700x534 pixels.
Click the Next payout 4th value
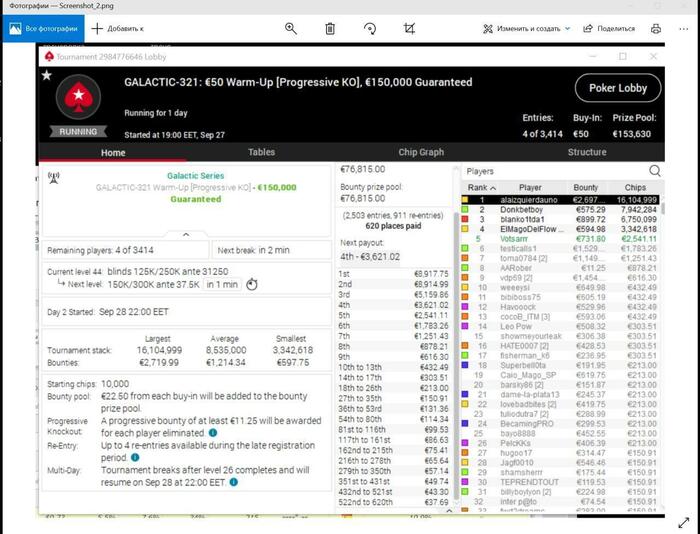pyautogui.click(x=370, y=257)
